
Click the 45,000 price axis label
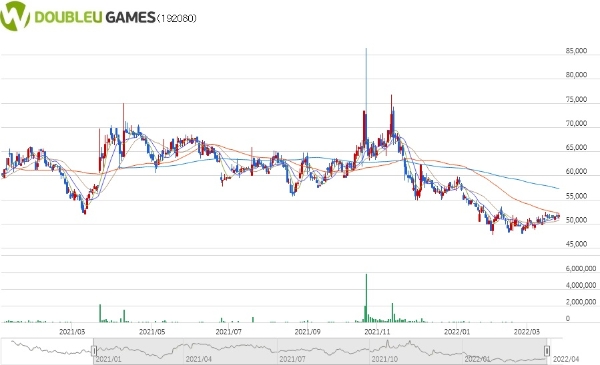click(x=576, y=244)
